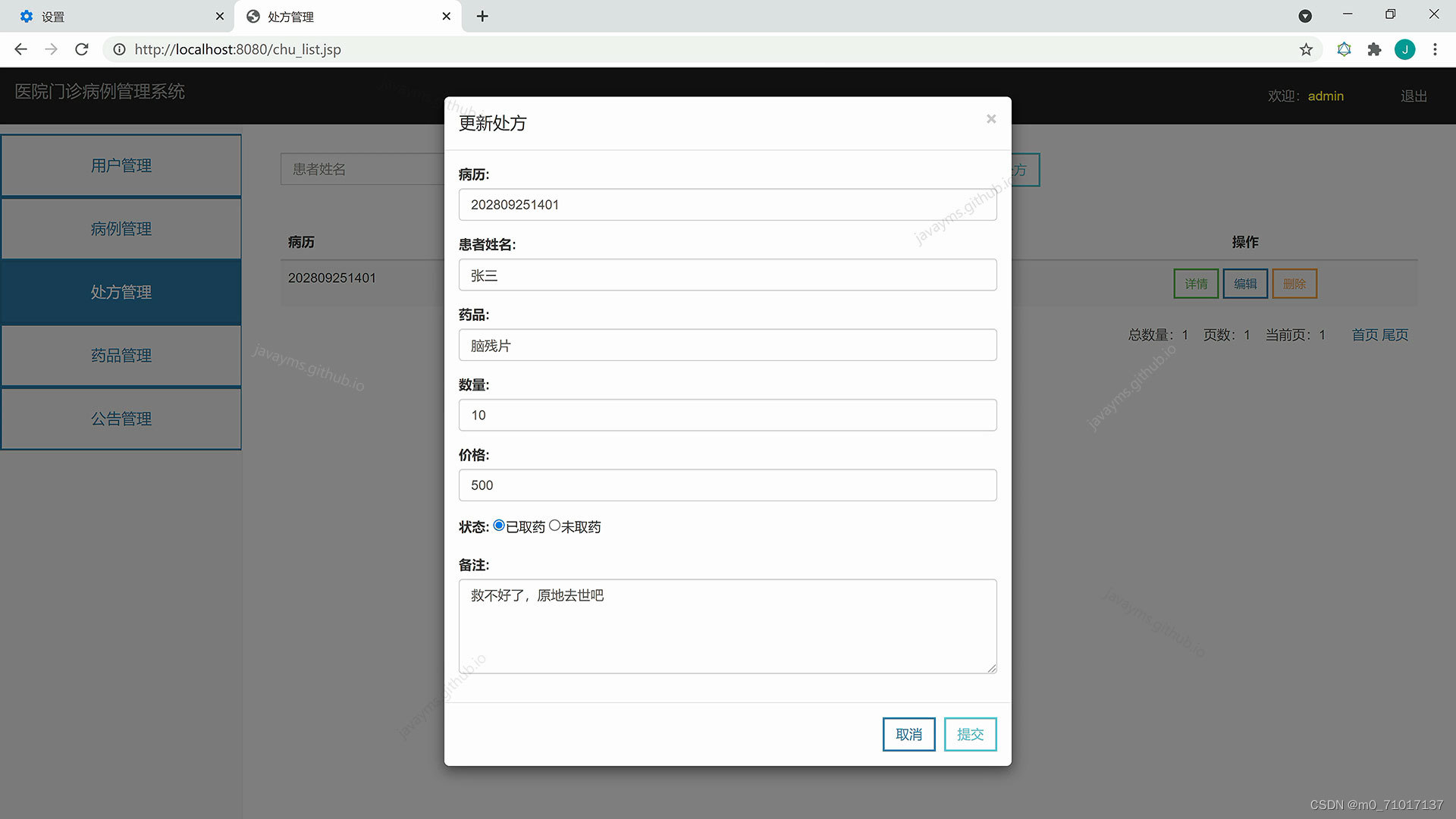Click the 编辑 button in the row
The width and height of the screenshot is (1456, 819).
pyautogui.click(x=1245, y=284)
